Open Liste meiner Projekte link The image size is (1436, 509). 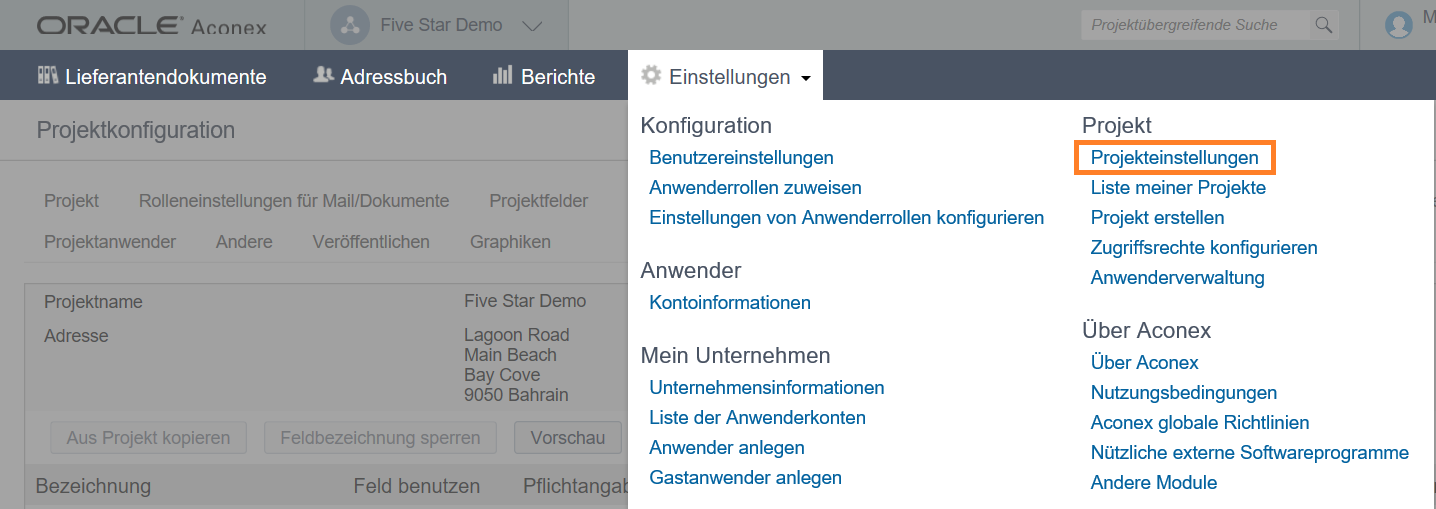(1178, 187)
